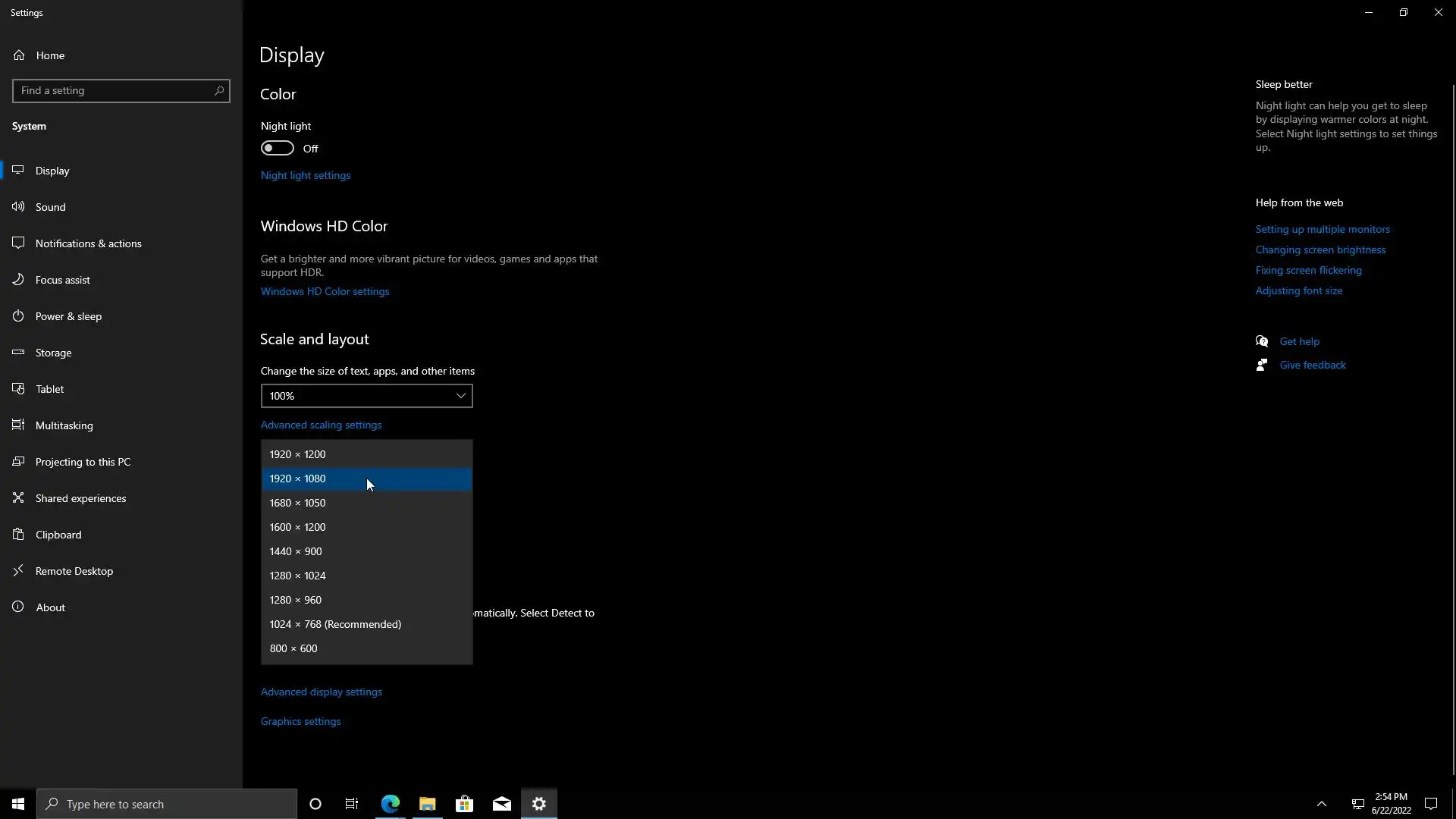
Task: Pick 800 × 600 from resolution list
Action: pyautogui.click(x=293, y=648)
